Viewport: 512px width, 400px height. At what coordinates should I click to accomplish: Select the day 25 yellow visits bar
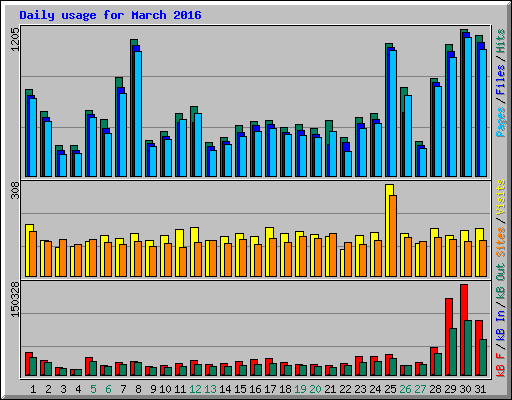tap(388, 230)
